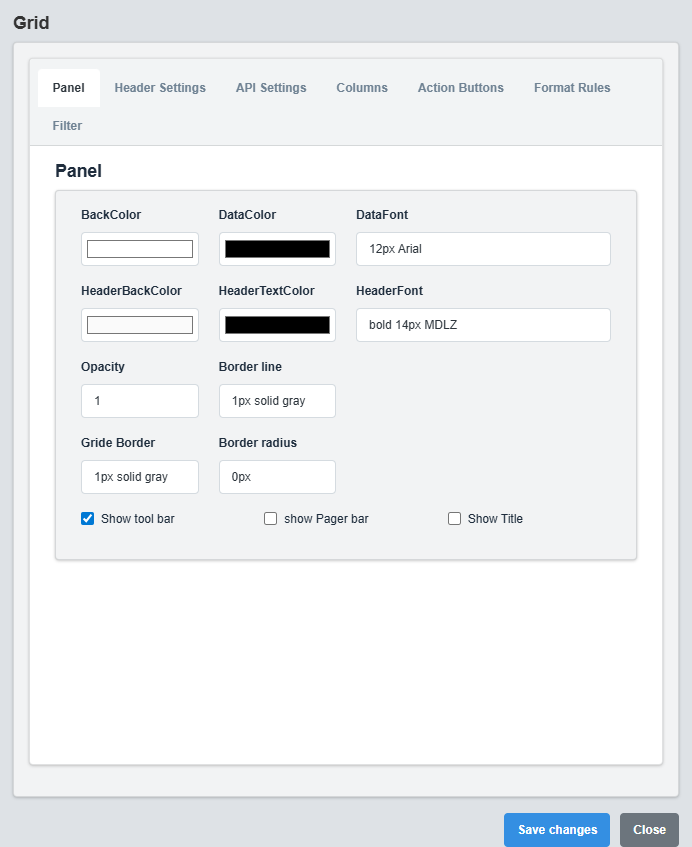Select the HeaderTextColor swatch

point(277,324)
